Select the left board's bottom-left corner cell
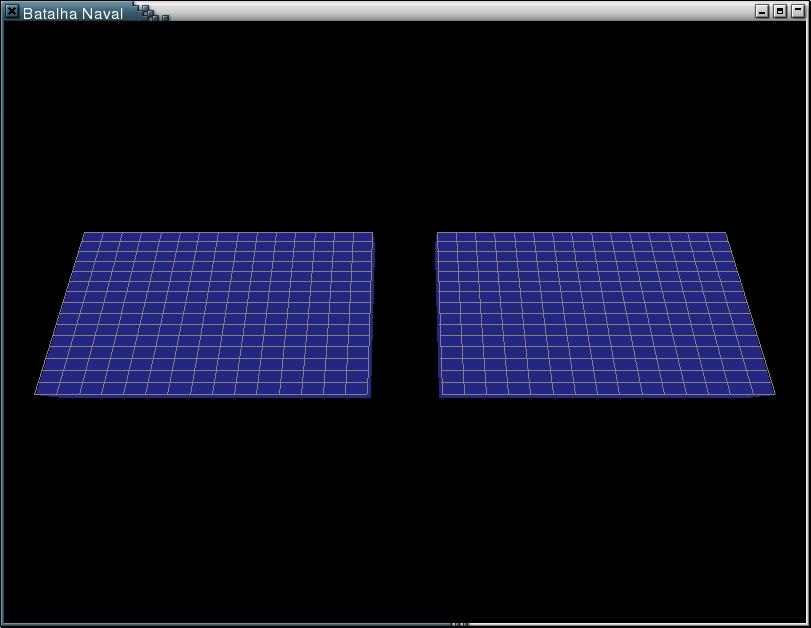The image size is (811, 628). click(x=48, y=388)
